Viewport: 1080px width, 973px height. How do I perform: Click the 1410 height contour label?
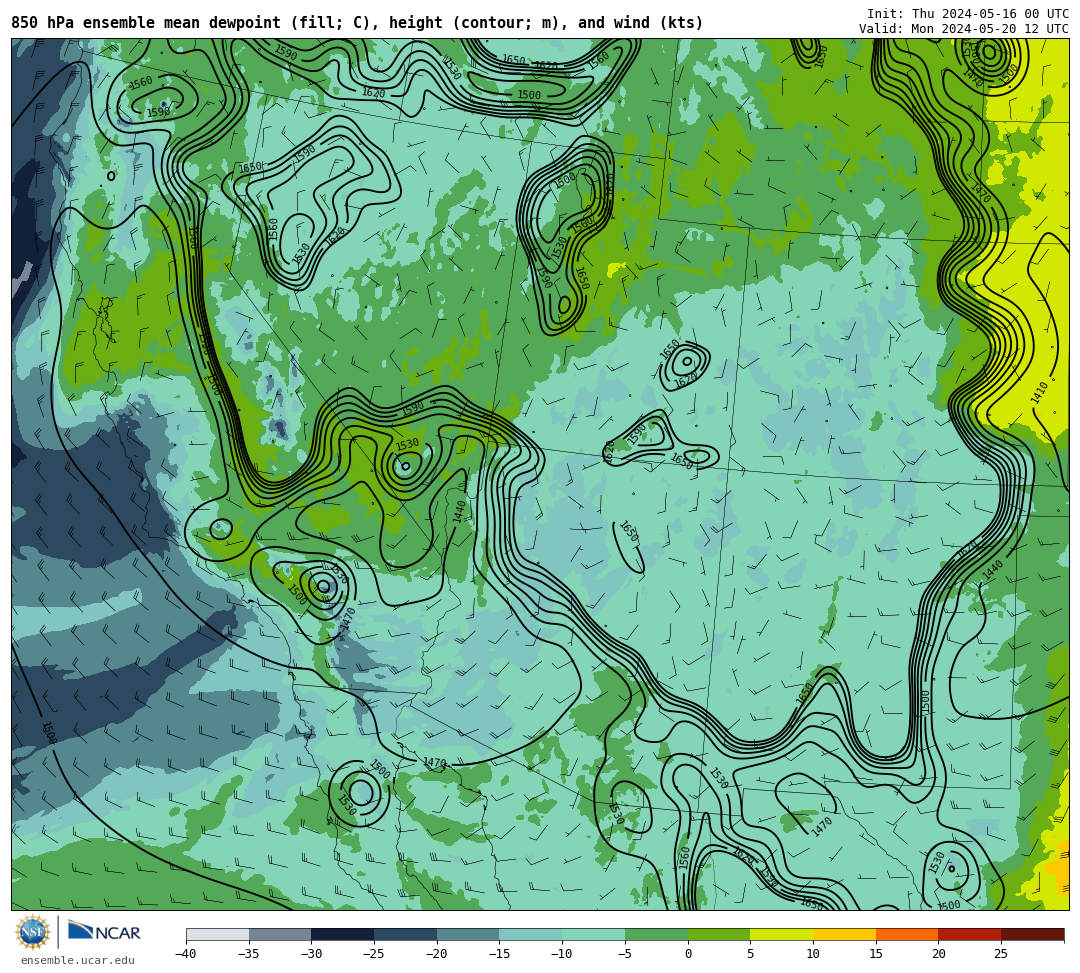(1039, 393)
